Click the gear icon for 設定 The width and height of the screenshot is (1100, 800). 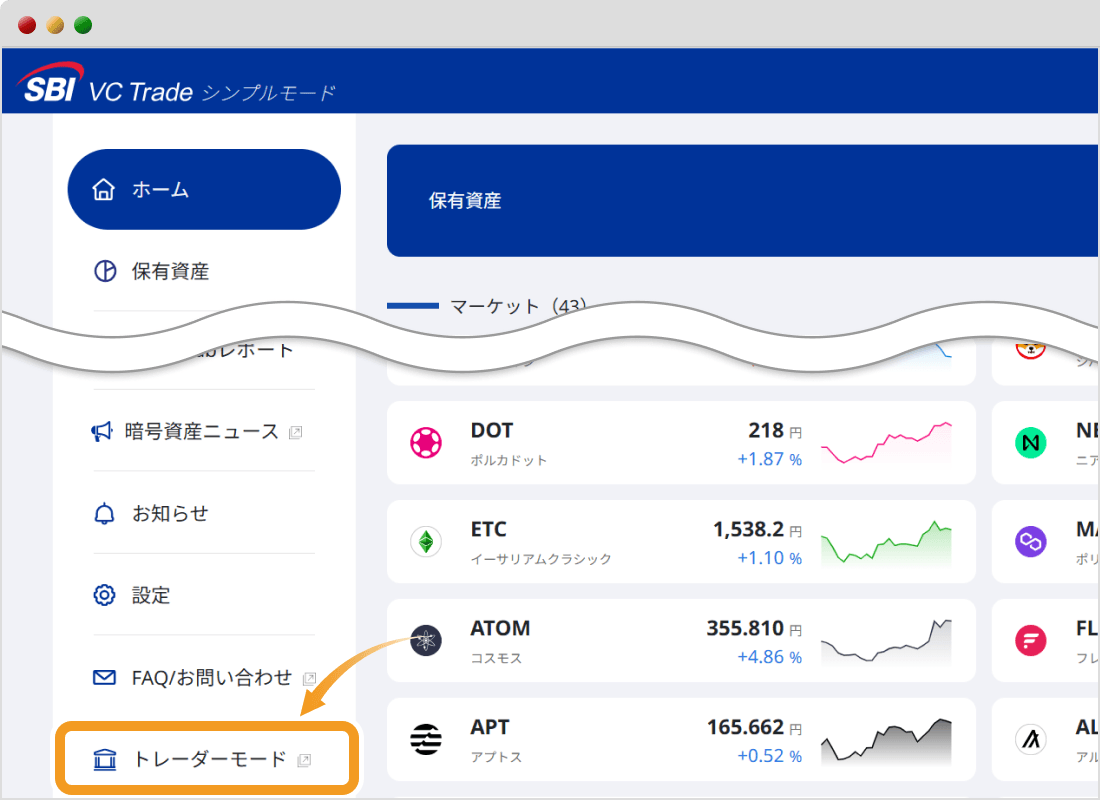click(x=105, y=595)
